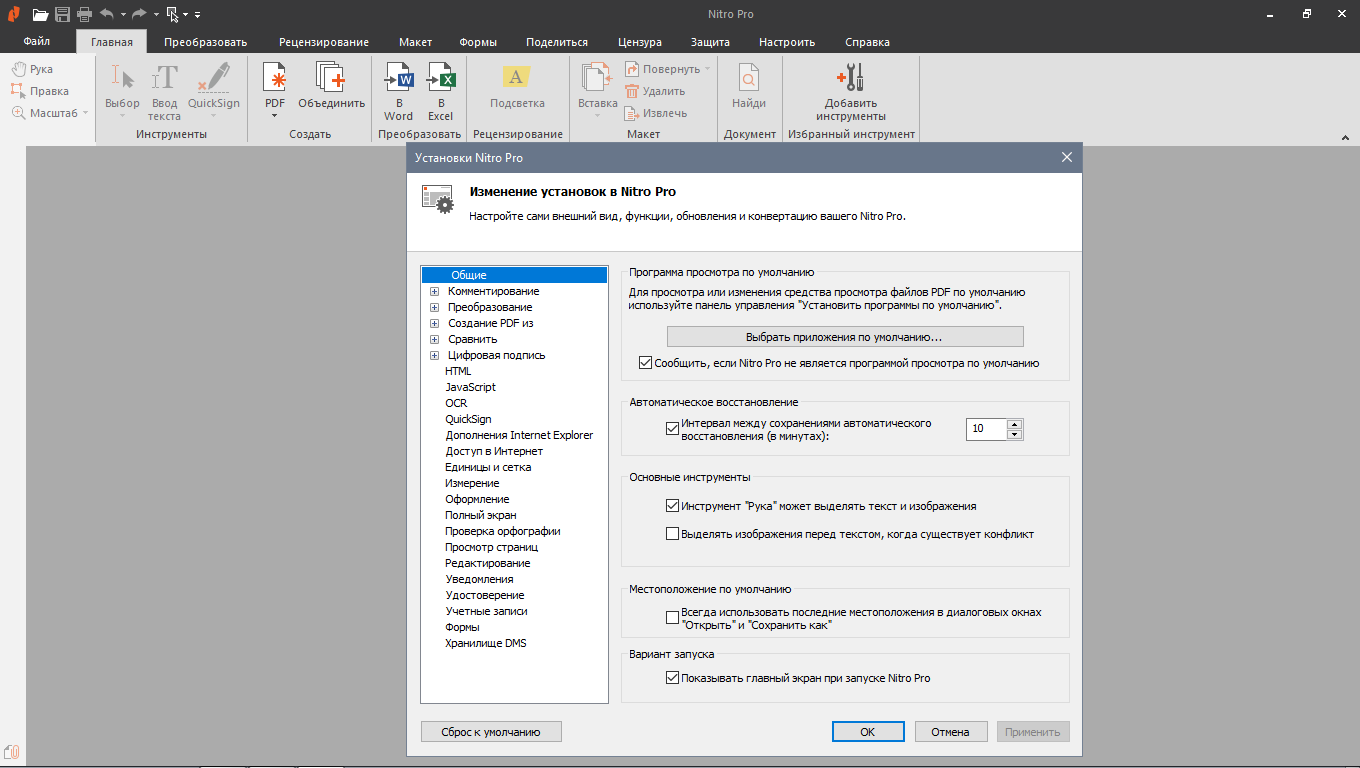Viewport: 1360px width, 768px height.
Task: Click the cursor selection icon in quick access toolbar
Action: [x=173, y=14]
